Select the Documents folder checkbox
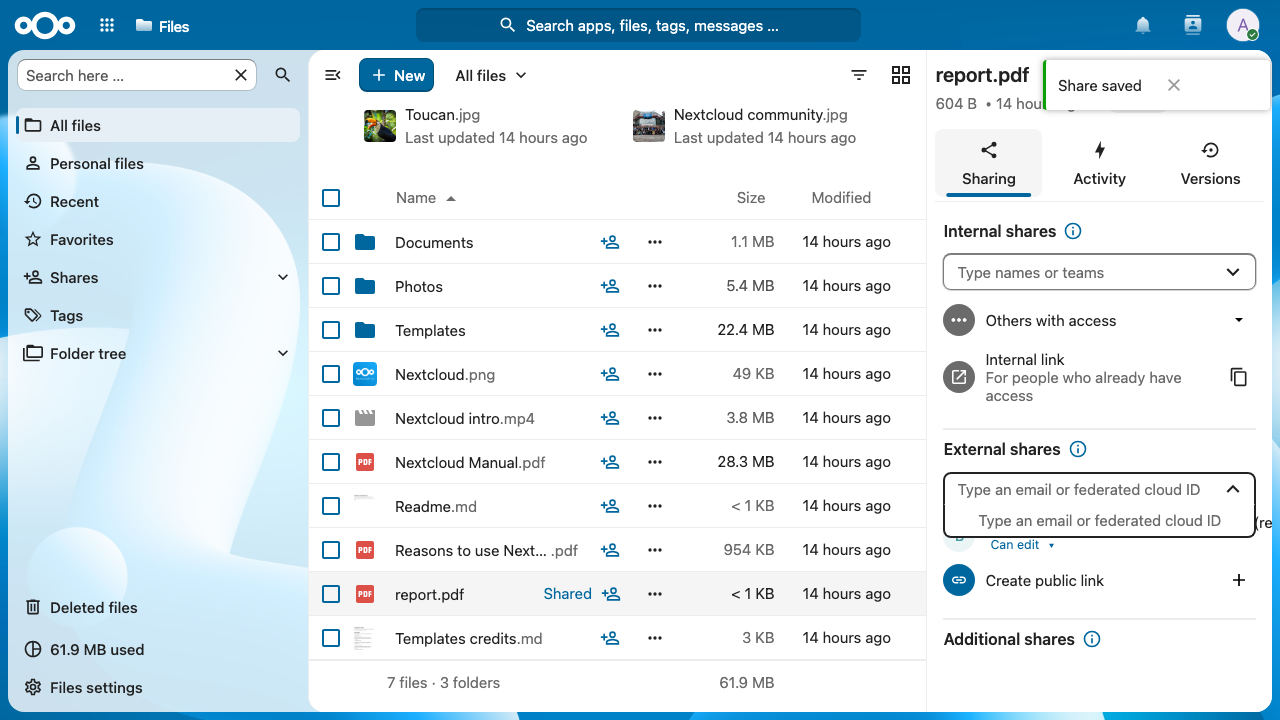Viewport: 1280px width, 720px height. point(331,242)
